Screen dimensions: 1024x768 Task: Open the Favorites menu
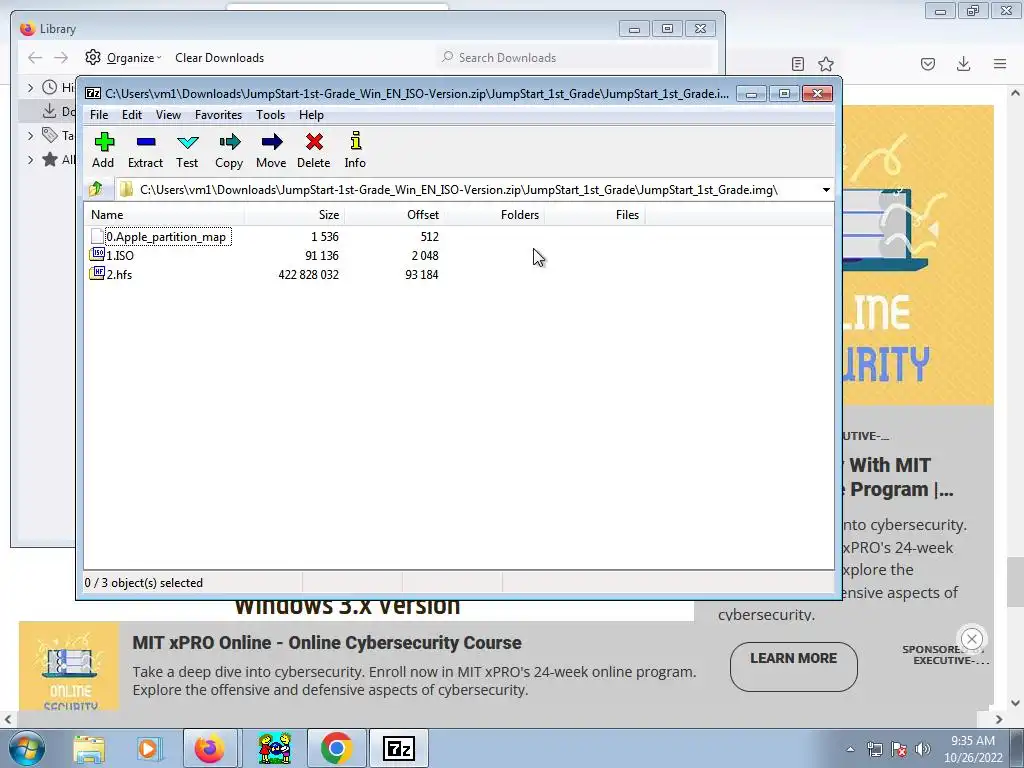tap(218, 115)
